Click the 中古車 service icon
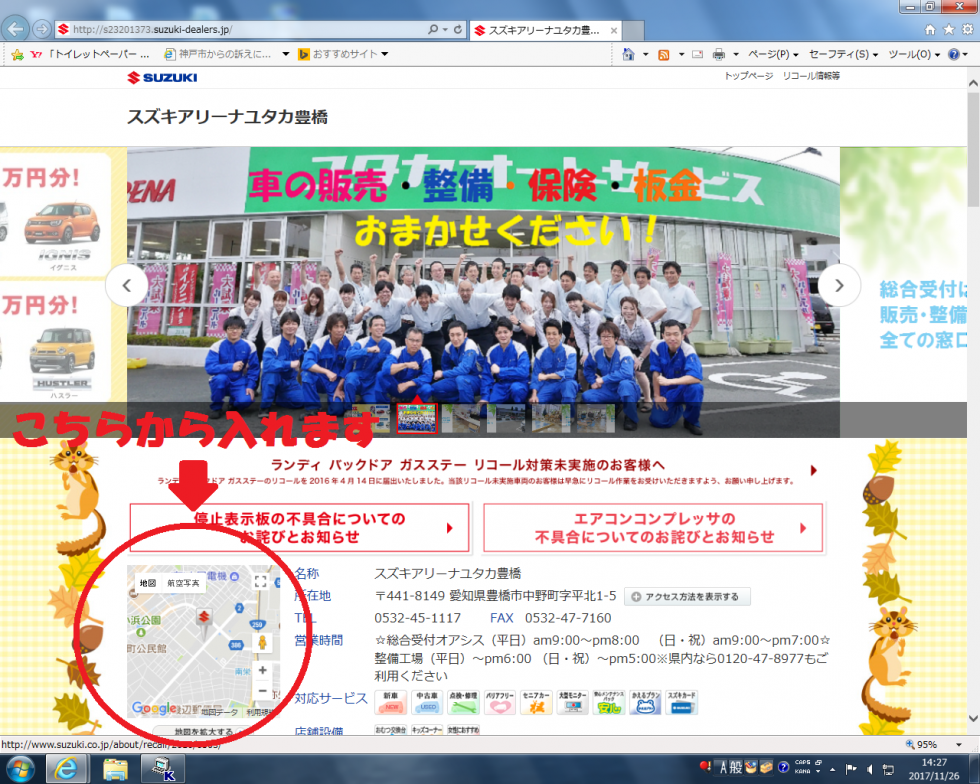 click(x=428, y=703)
